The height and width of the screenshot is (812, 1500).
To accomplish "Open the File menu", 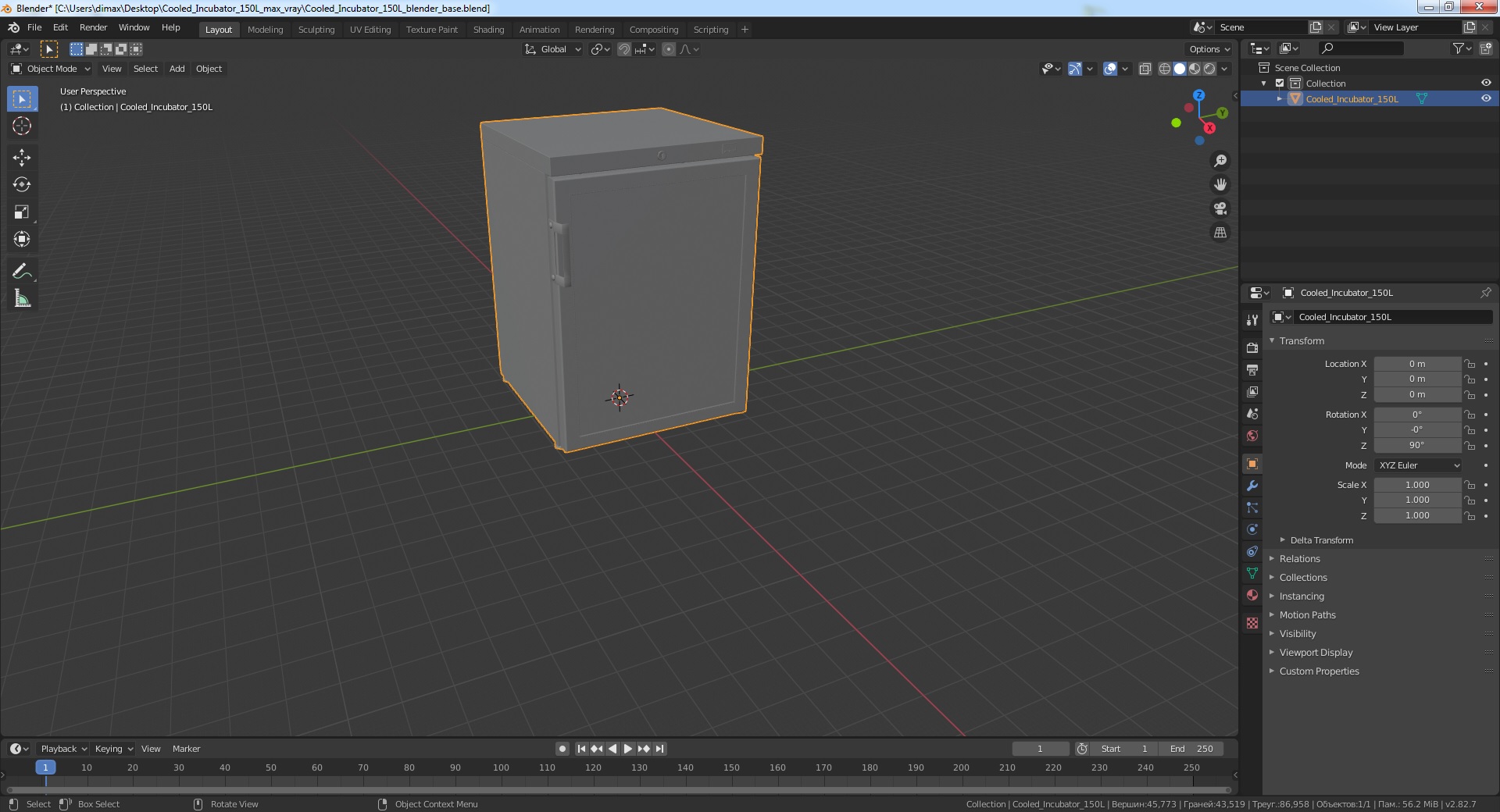I will 34,27.
